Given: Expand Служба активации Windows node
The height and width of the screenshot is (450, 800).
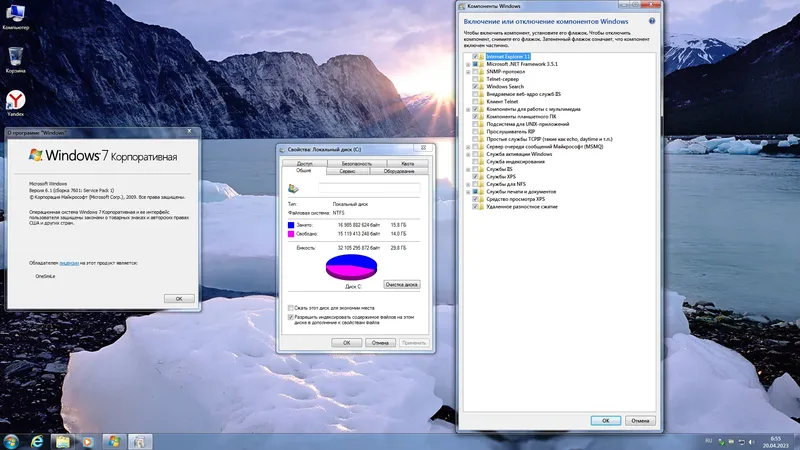Looking at the screenshot, I should click(x=468, y=154).
